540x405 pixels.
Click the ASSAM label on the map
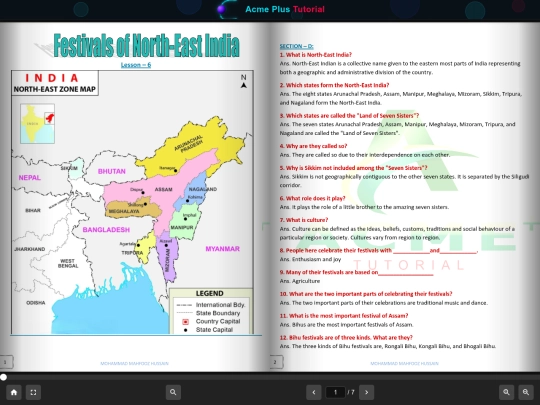(164, 189)
